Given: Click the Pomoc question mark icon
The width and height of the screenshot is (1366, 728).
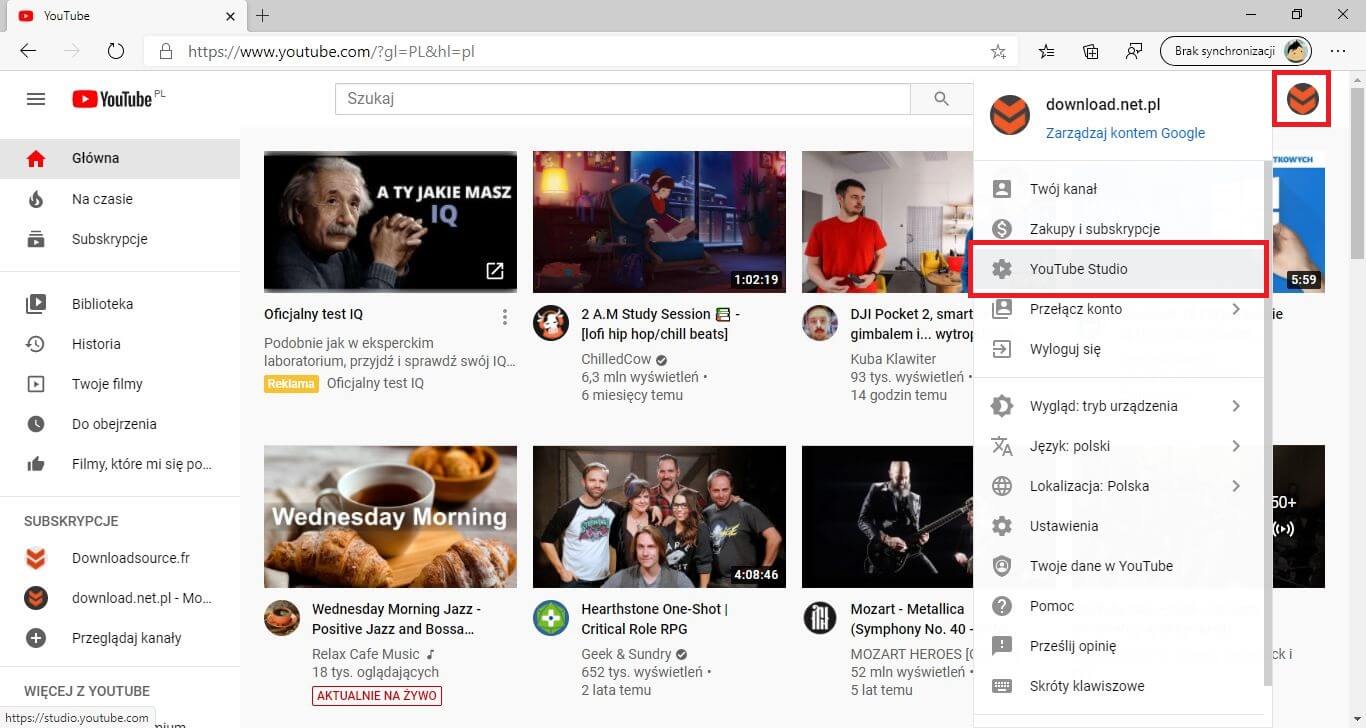Looking at the screenshot, I should [x=1001, y=606].
